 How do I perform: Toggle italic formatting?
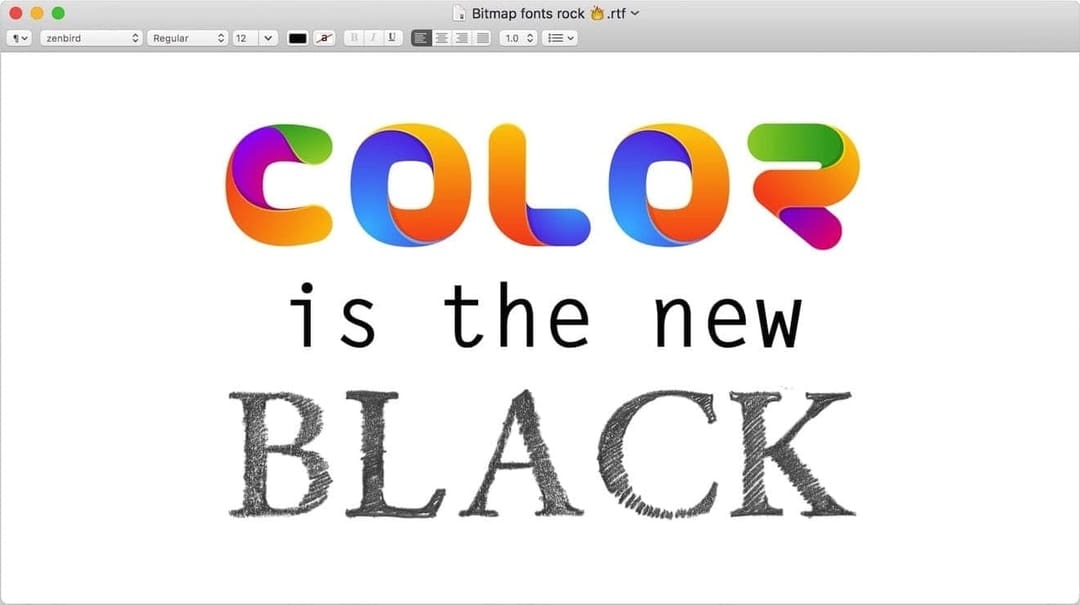[372, 38]
